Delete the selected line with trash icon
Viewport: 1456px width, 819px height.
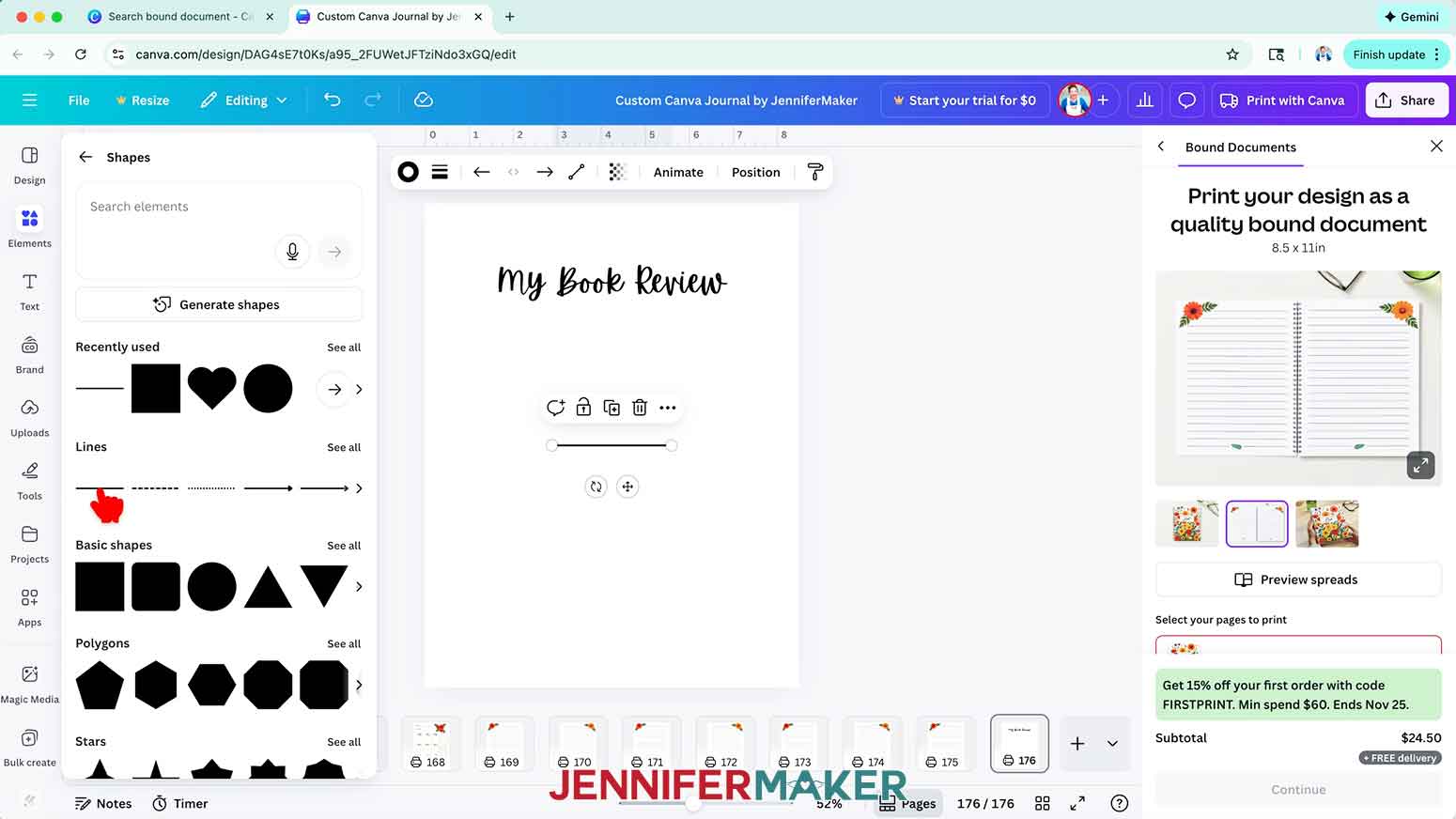640,407
